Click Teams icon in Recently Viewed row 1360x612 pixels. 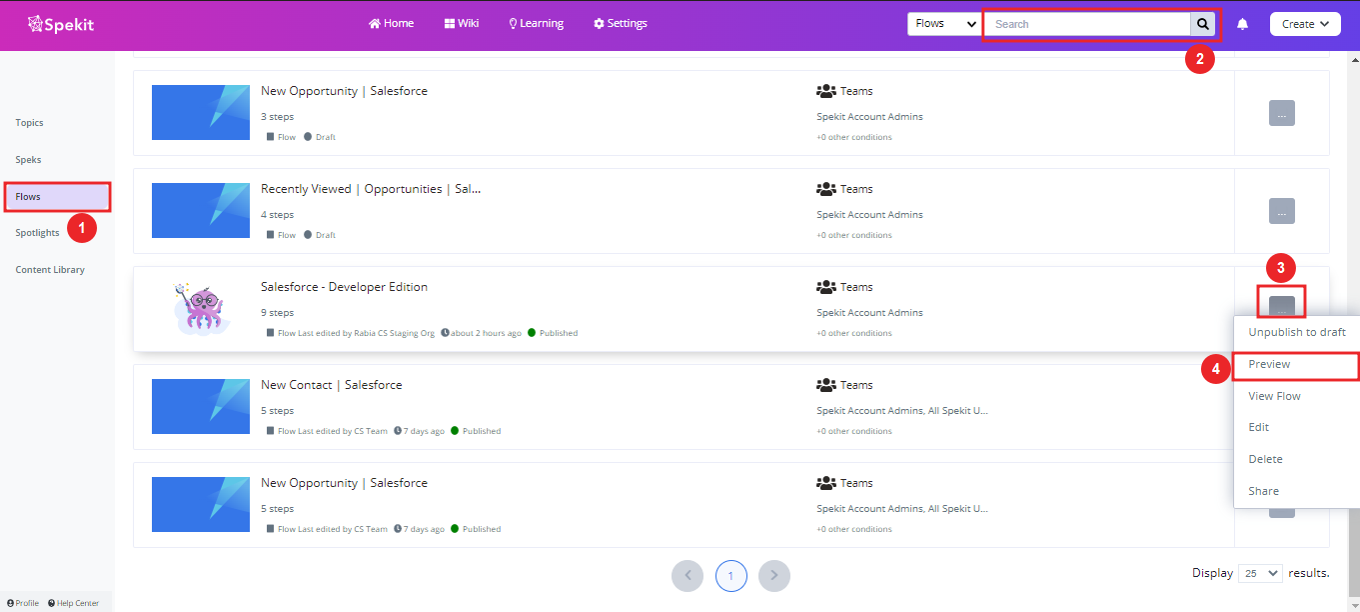click(826, 189)
